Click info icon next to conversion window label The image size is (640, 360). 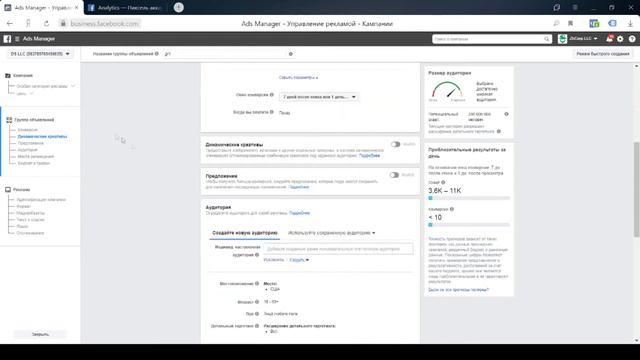(x=272, y=95)
